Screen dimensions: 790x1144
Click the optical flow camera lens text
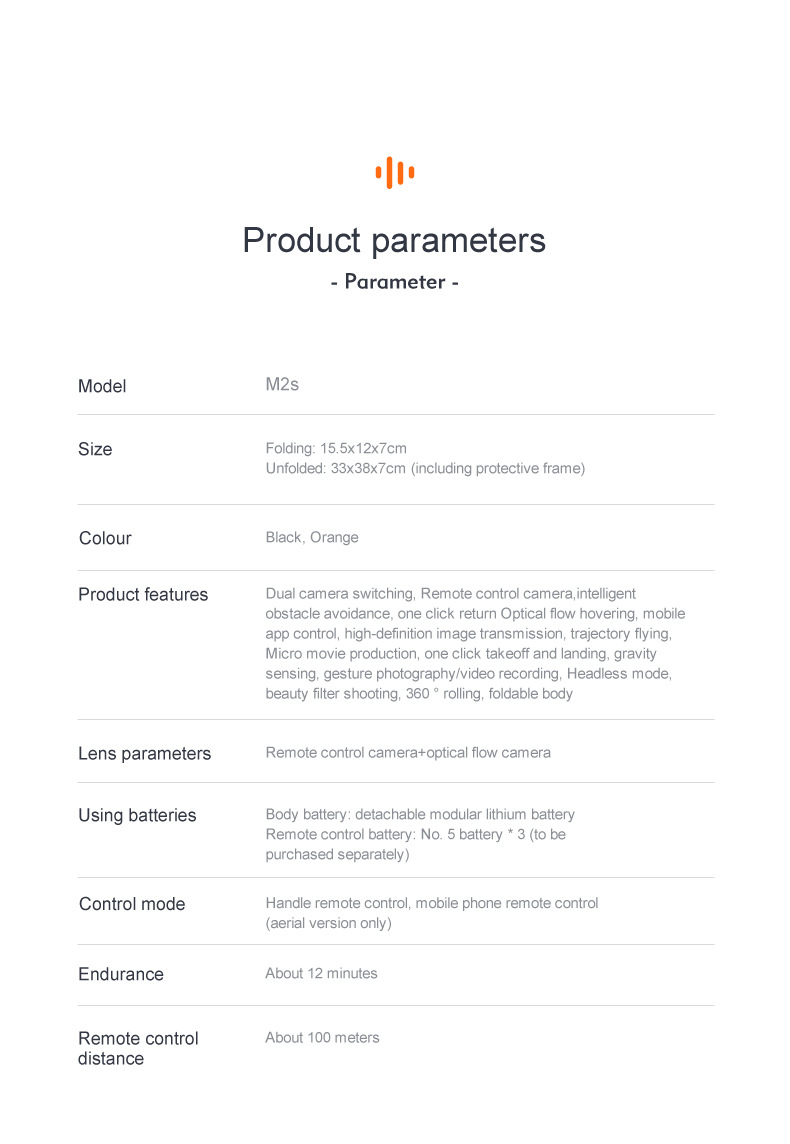[408, 752]
